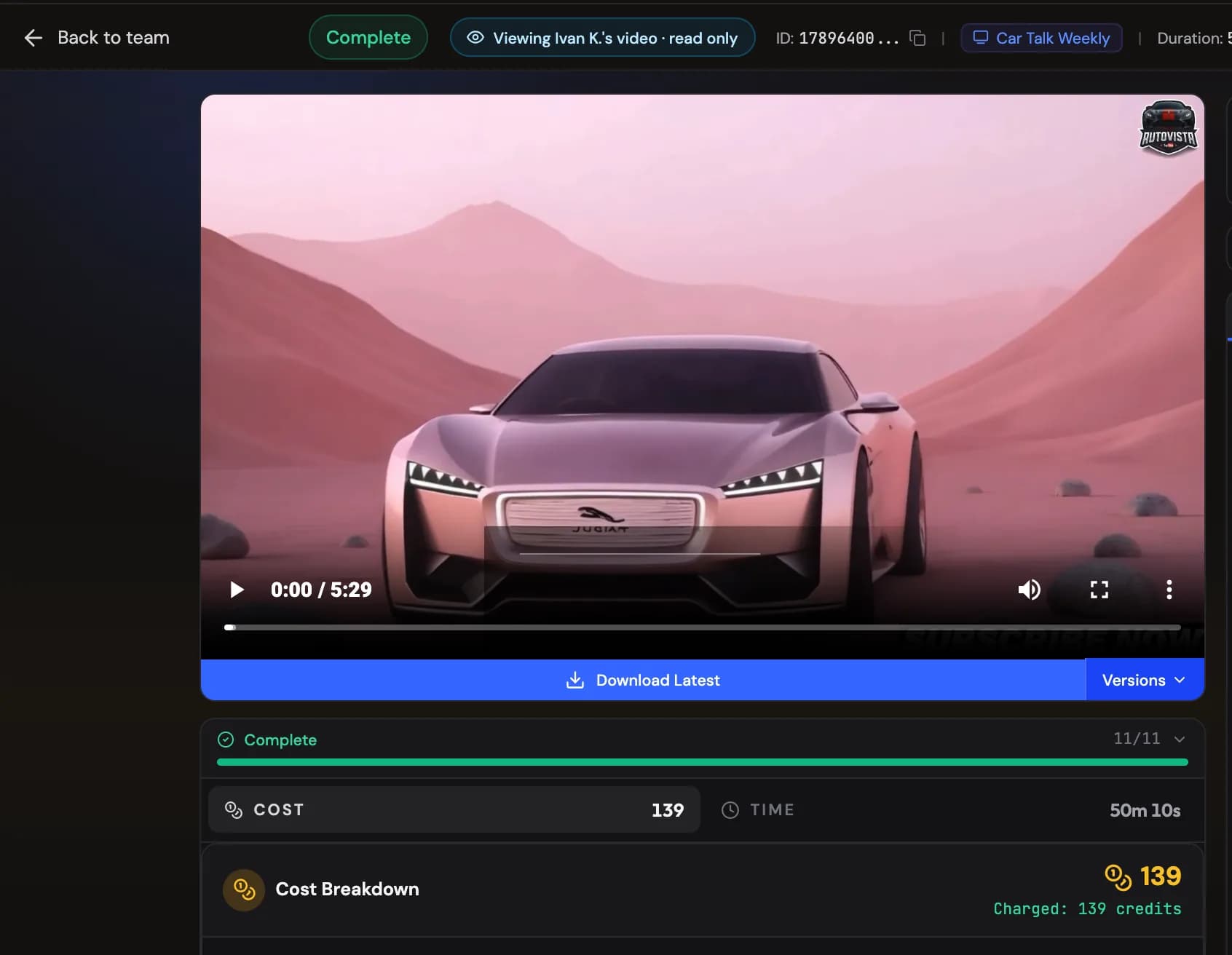Viewport: 1232px width, 955px height.
Task: Click the Cost Breakdown coin badge
Action: [x=244, y=889]
